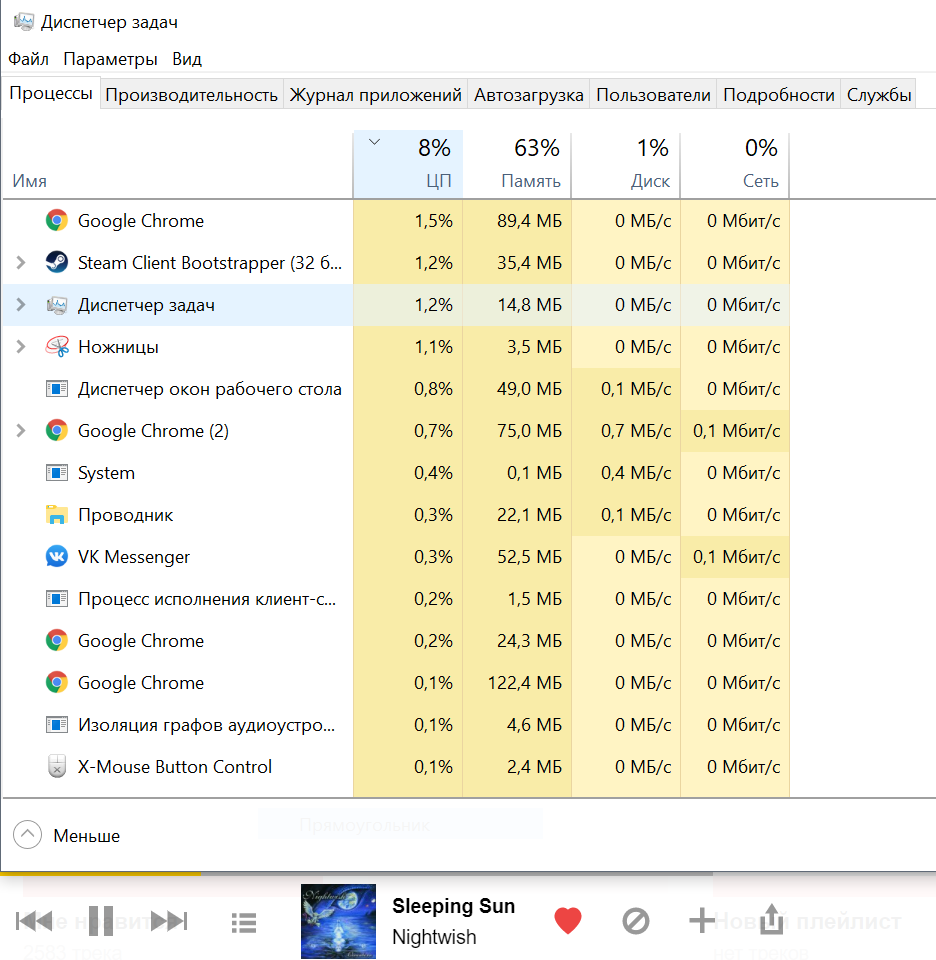
Task: Select the X-Mouse Button Control name
Action: (174, 767)
